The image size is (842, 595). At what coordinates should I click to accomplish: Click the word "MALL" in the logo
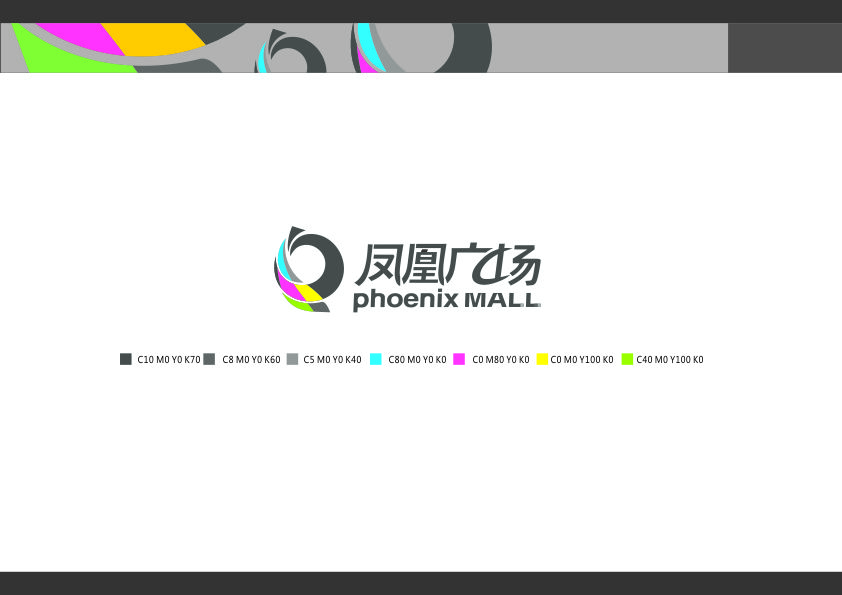click(x=502, y=300)
